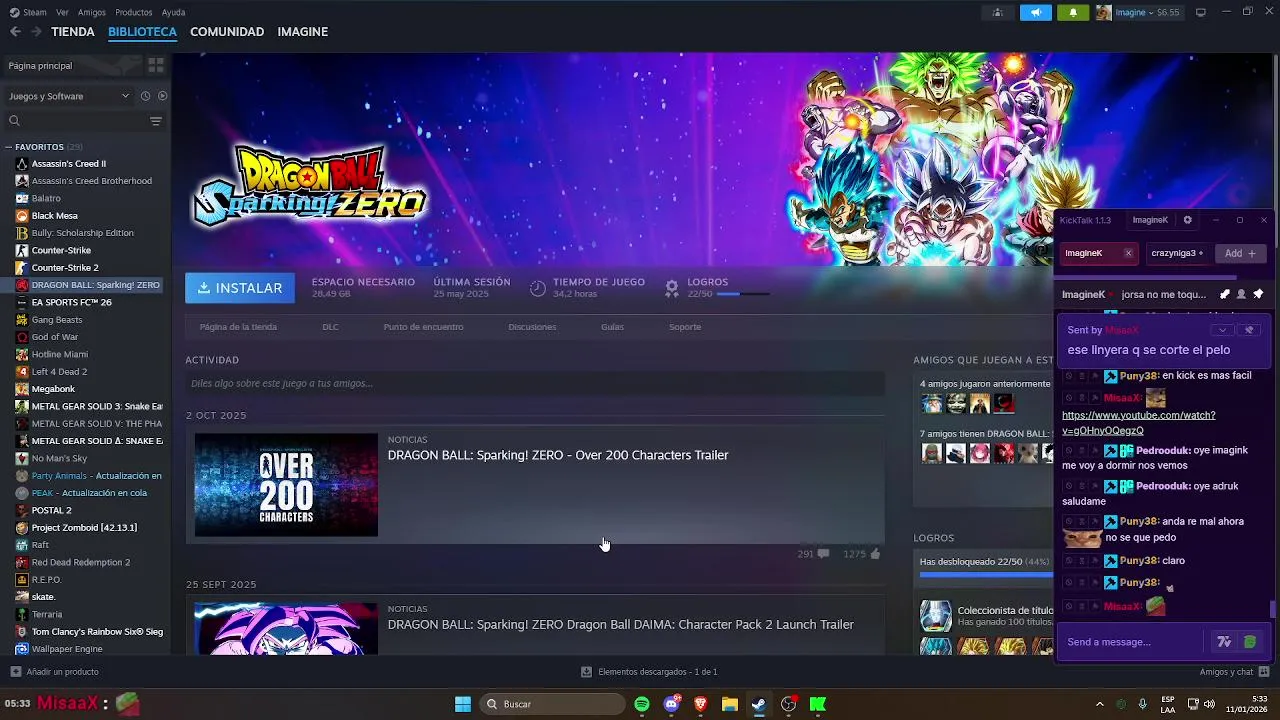Open the YouTube link in KickTalk chat
Screen dimensions: 1280x720
[x=1139, y=423]
